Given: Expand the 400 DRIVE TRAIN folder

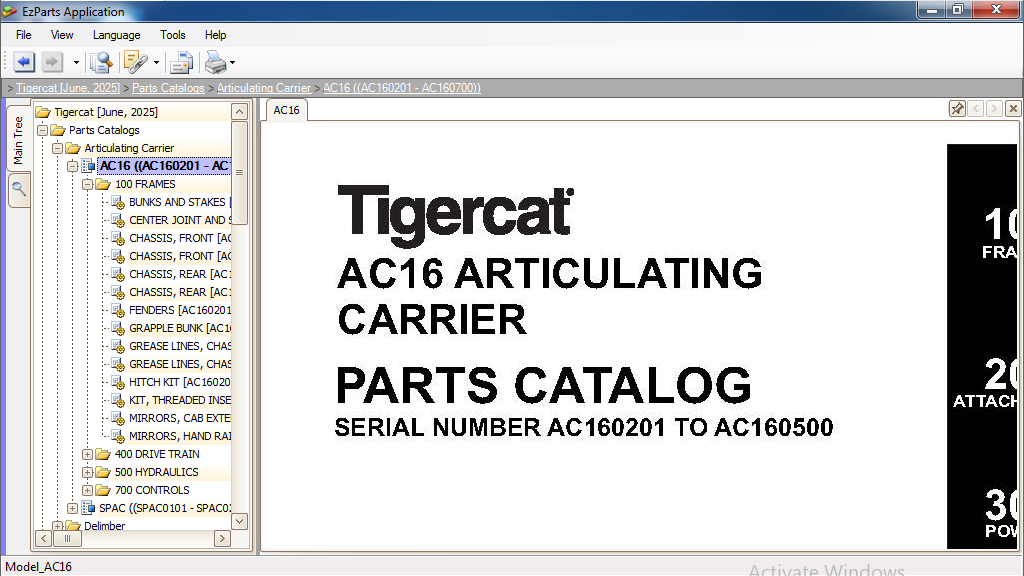Looking at the screenshot, I should pyautogui.click(x=88, y=454).
